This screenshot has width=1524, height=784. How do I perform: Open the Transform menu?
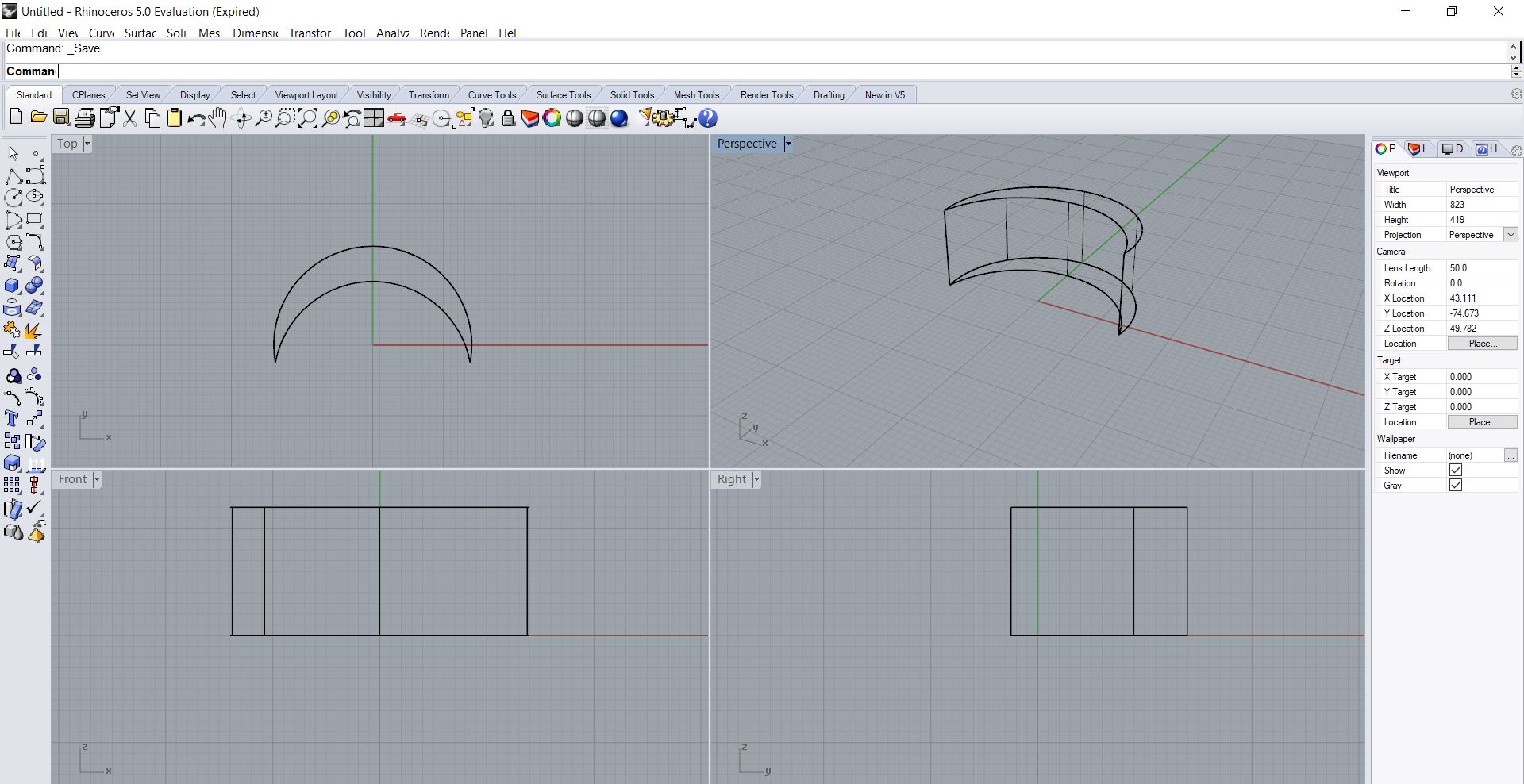click(x=310, y=33)
